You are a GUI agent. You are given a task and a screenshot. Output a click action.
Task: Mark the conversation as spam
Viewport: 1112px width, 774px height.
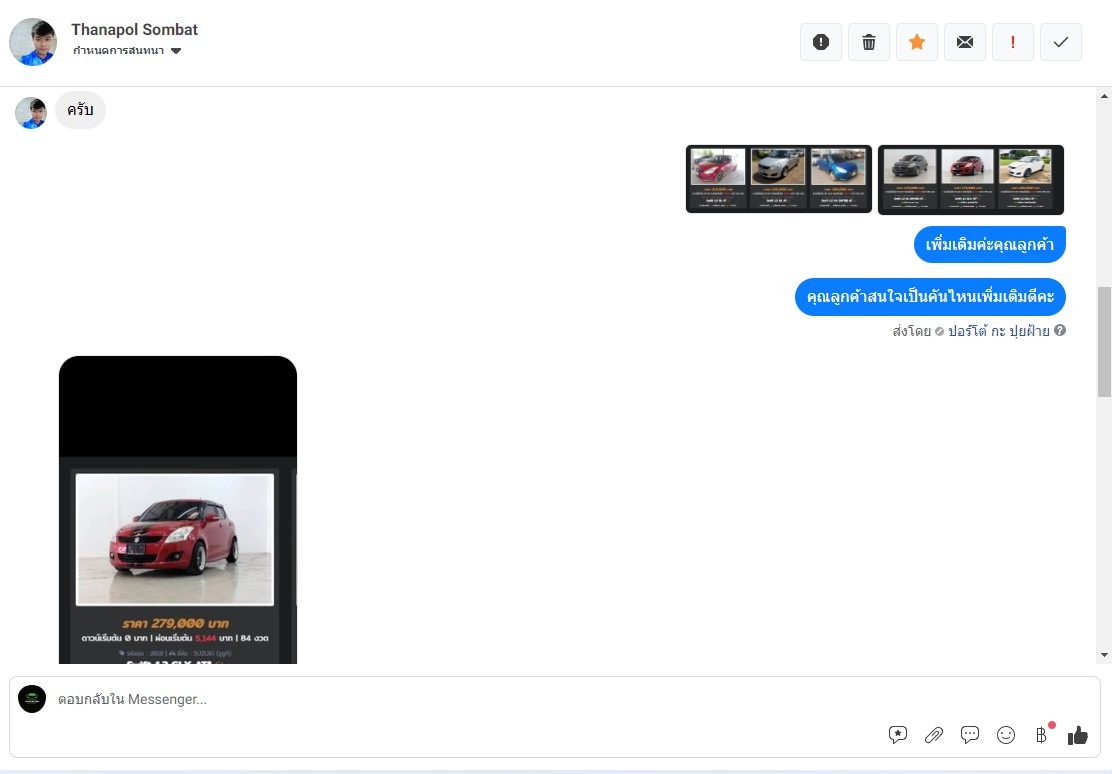(821, 42)
